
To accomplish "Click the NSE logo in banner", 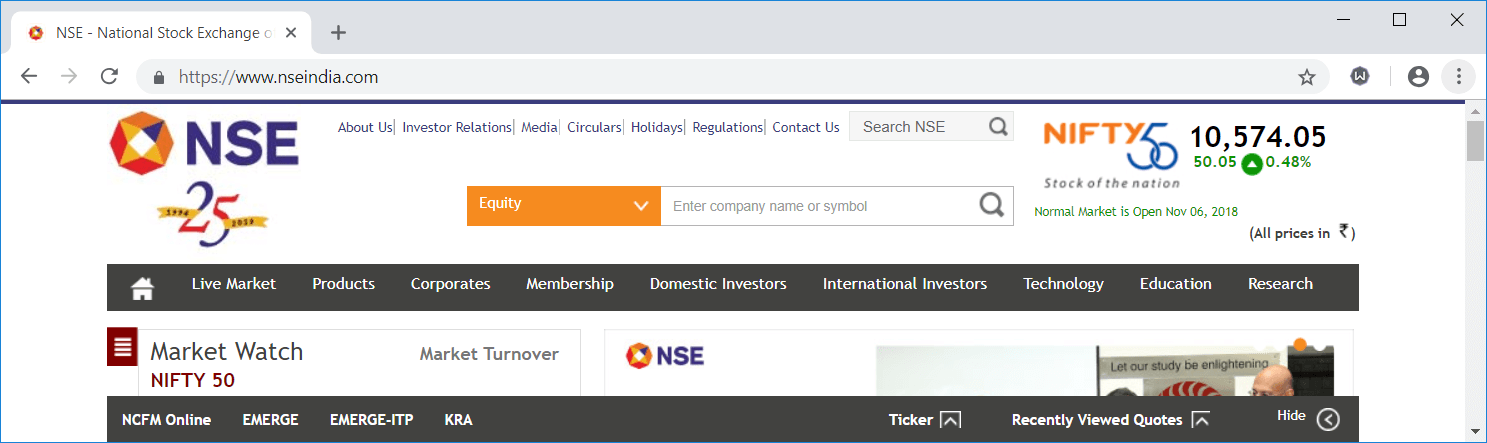I will click(x=665, y=355).
